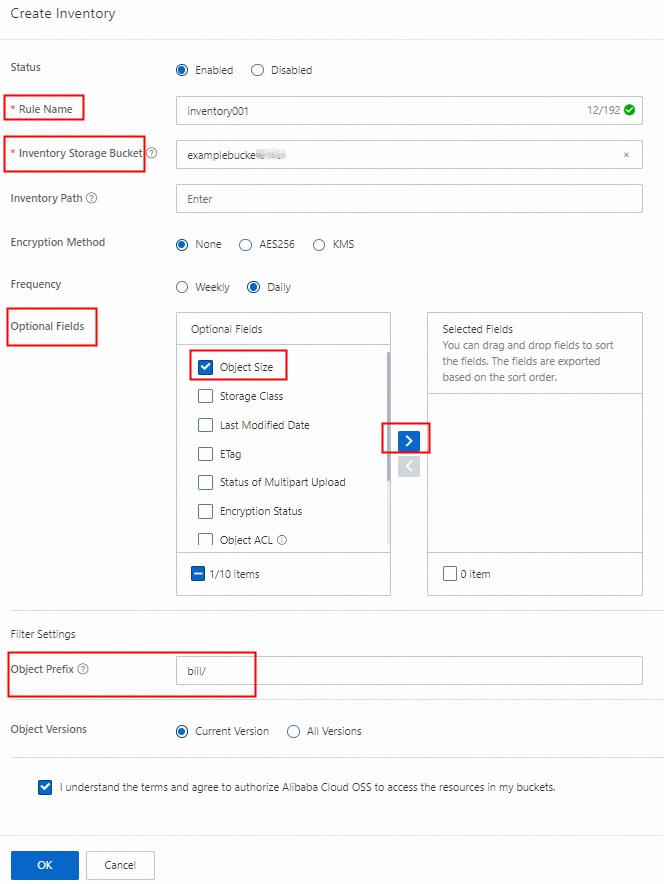Check the ETag optional field

[x=205, y=453]
